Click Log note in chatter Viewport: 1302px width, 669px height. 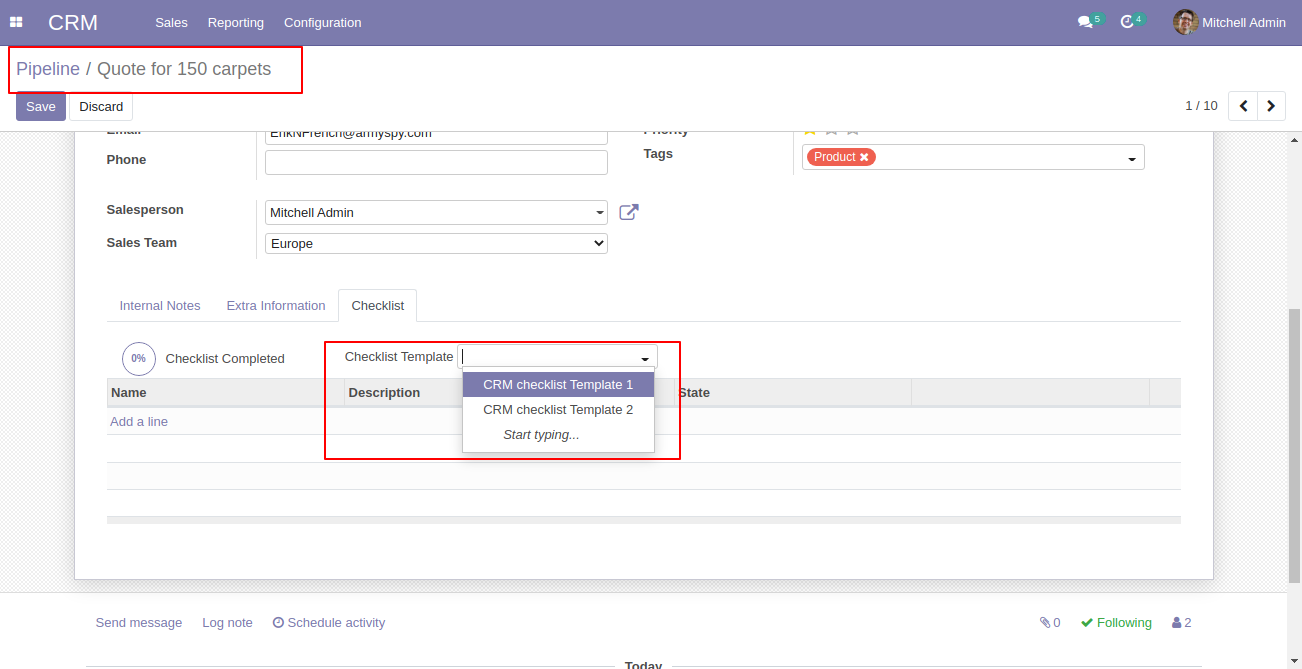(227, 622)
